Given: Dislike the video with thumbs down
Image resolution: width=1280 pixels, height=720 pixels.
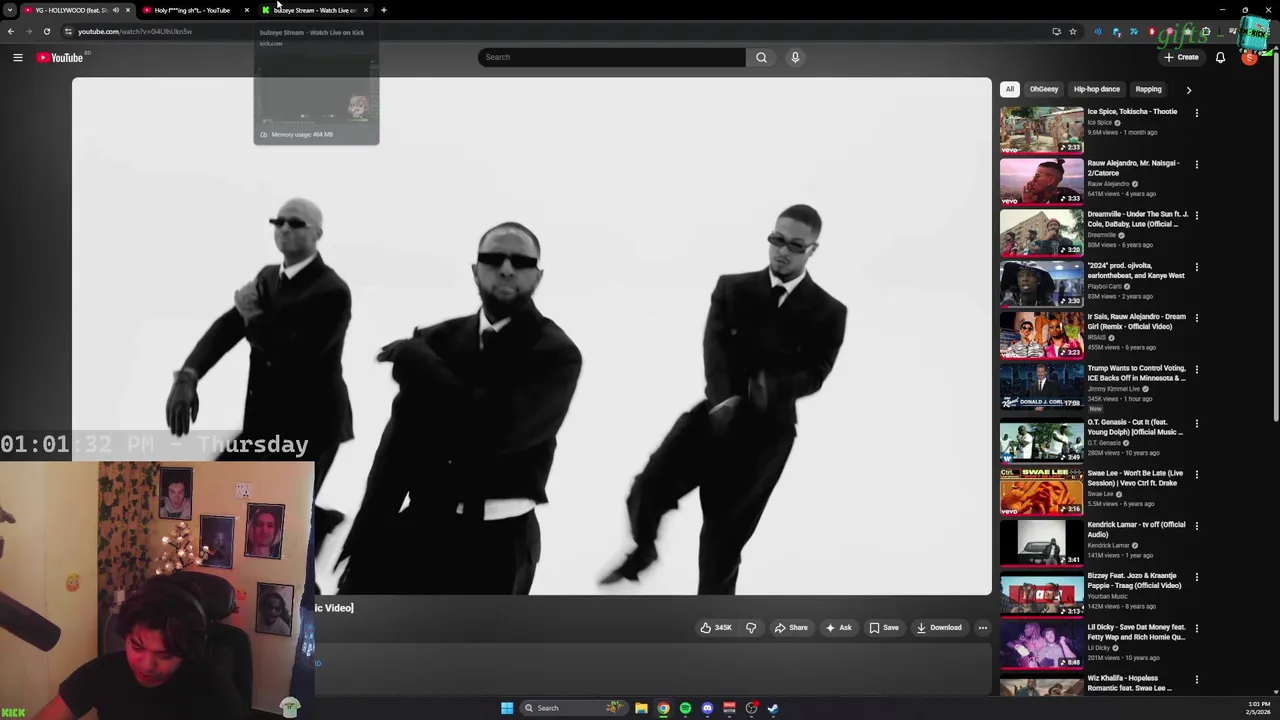Looking at the screenshot, I should pos(751,628).
